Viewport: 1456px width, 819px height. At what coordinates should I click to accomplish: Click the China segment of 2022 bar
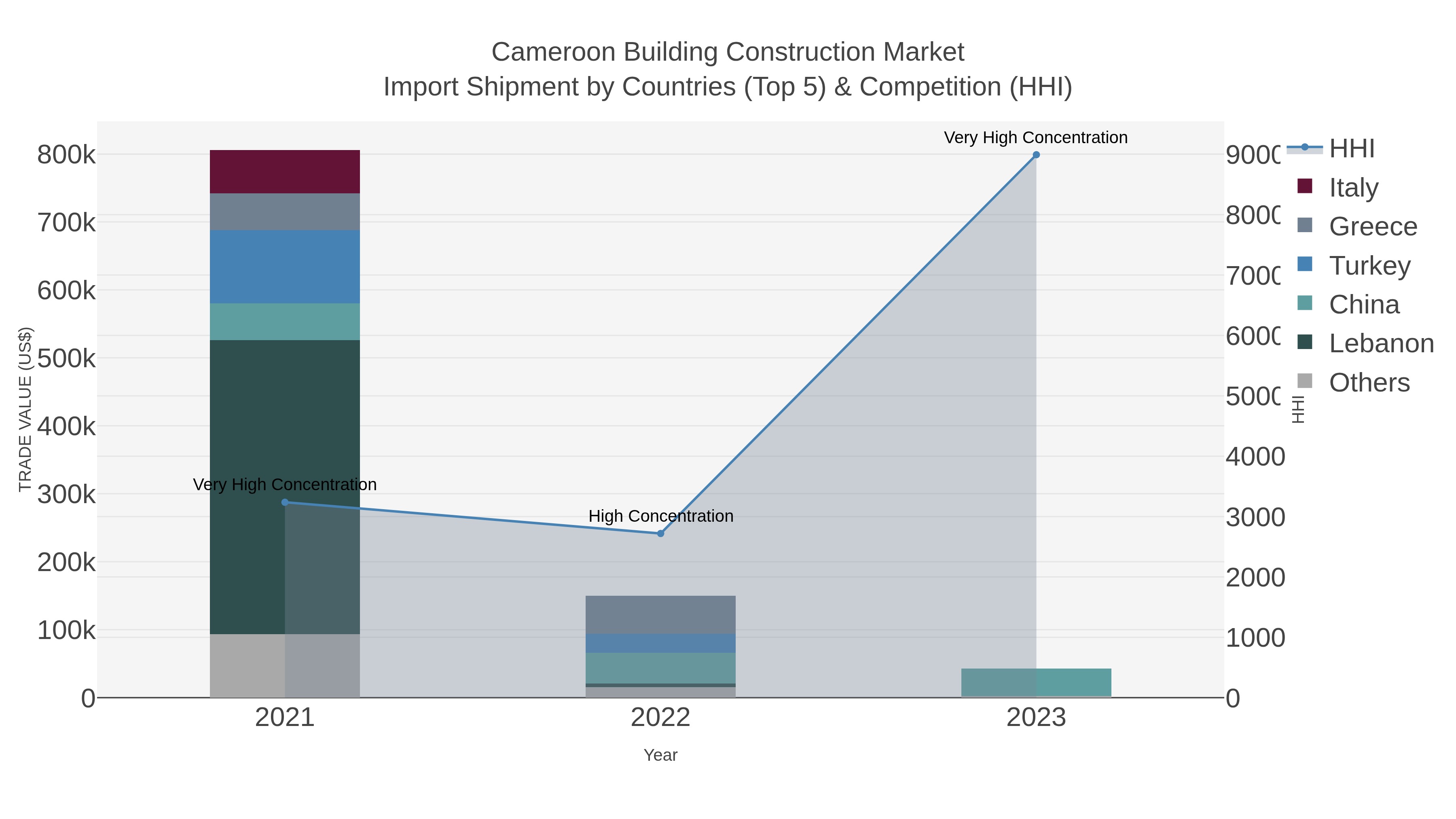pos(661,668)
